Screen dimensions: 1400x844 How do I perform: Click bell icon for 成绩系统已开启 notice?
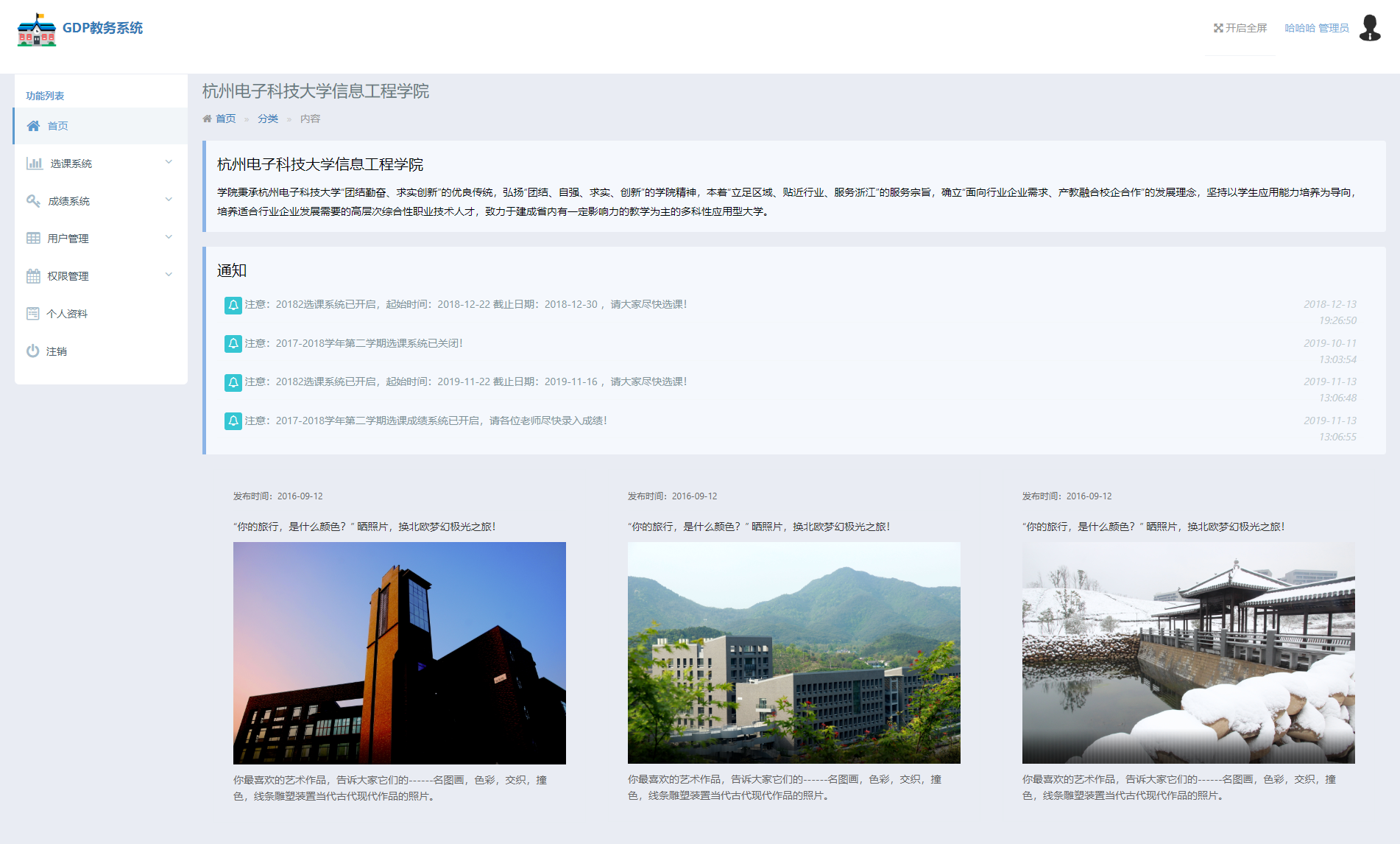tap(233, 421)
